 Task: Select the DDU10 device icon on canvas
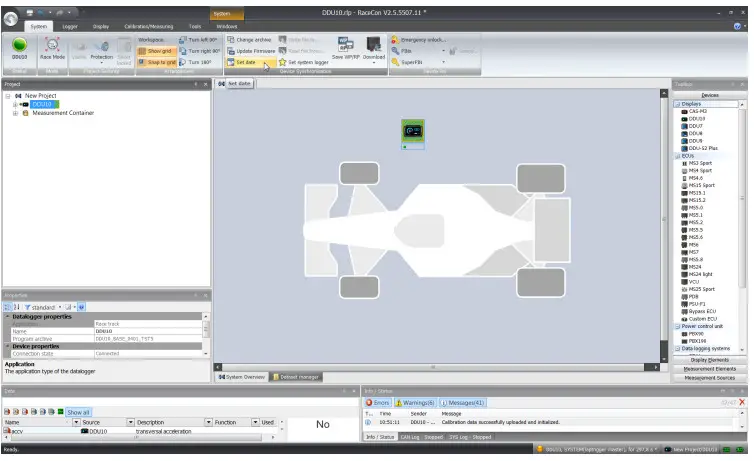[413, 131]
